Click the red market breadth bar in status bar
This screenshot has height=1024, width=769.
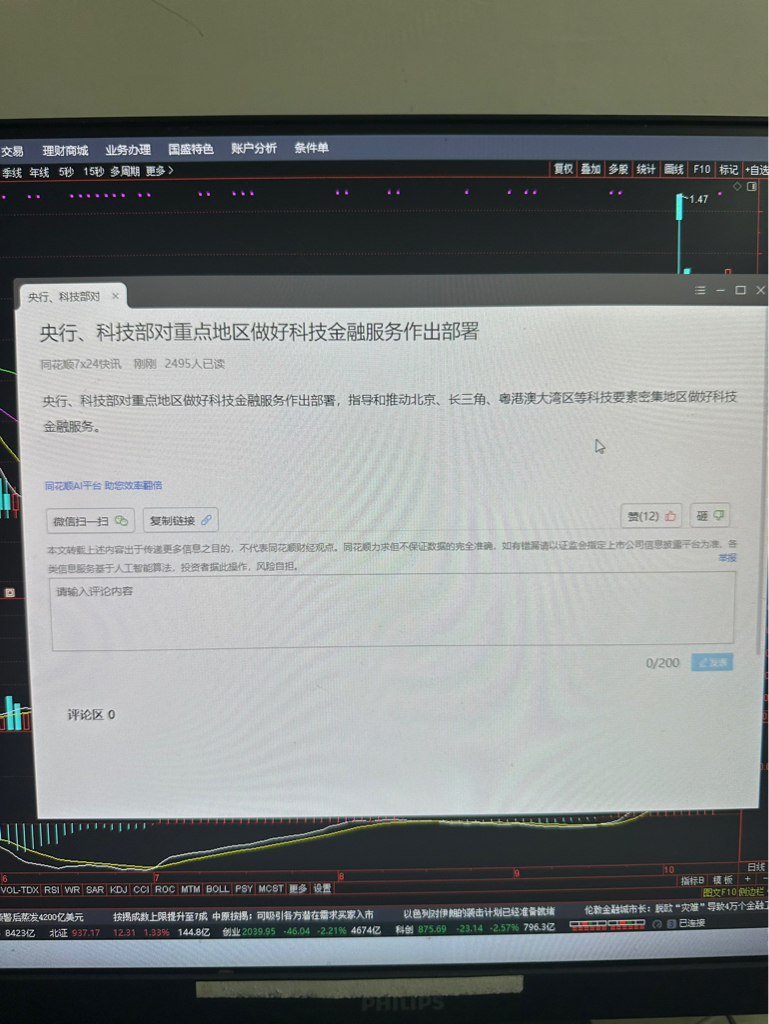coord(607,923)
